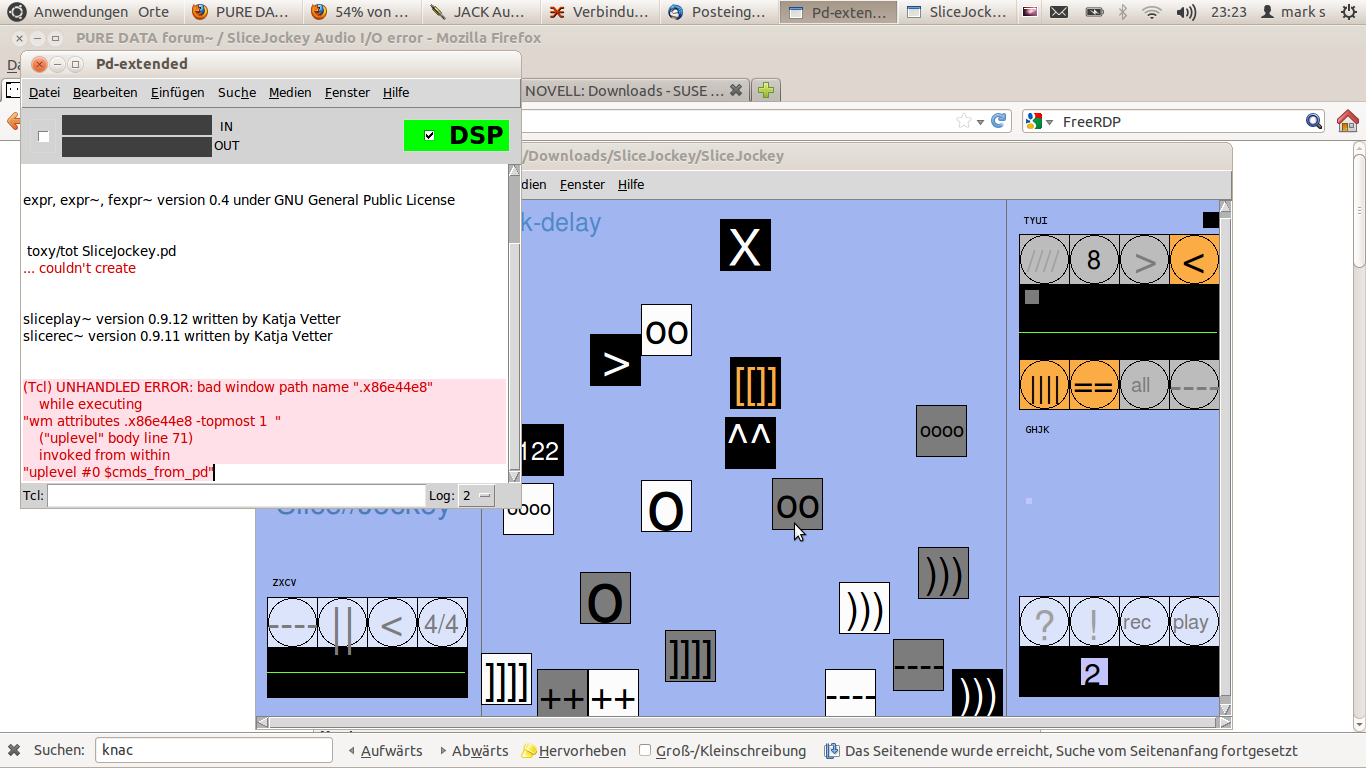Open the Hilfe menu in SliceJockey window
This screenshot has width=1366, height=768.
coord(631,184)
